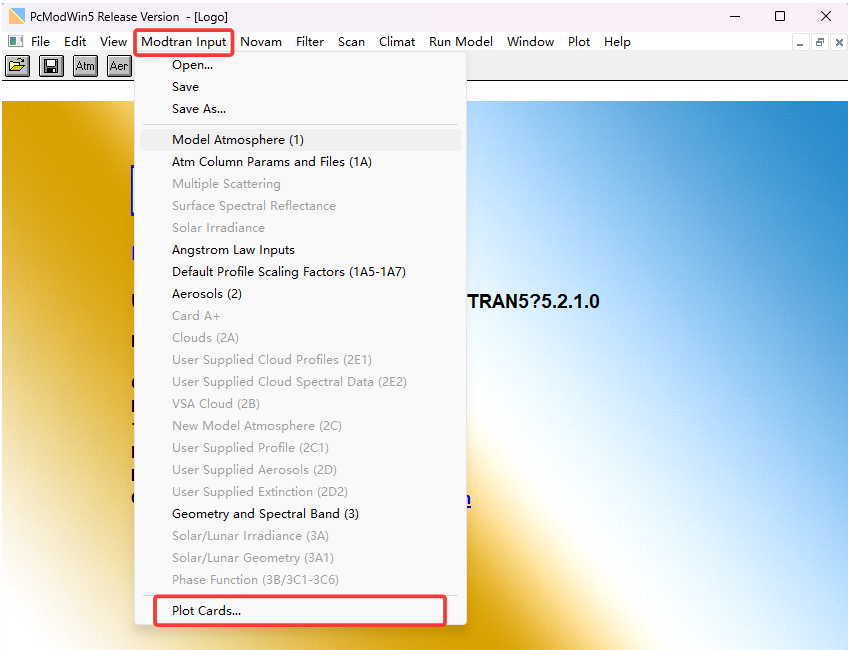Image resolution: width=848 pixels, height=650 pixels.
Task: Open the Window menu
Action: pos(530,42)
